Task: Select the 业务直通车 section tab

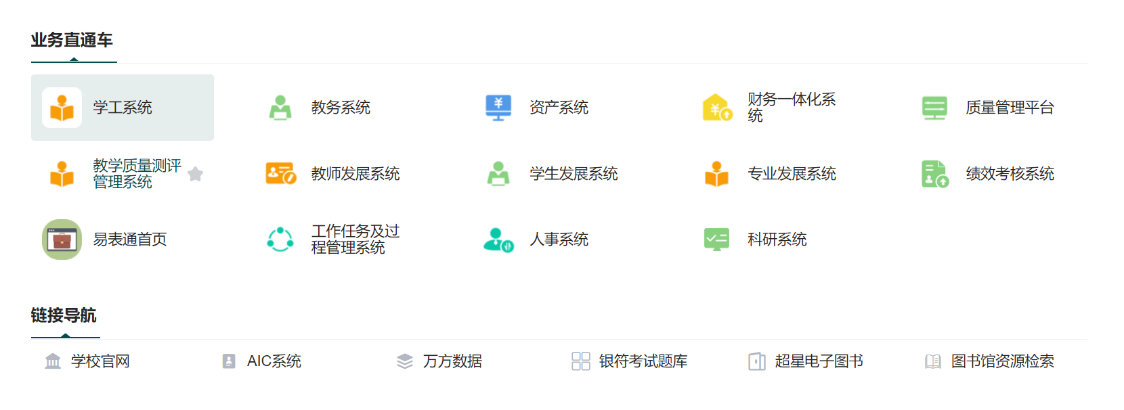Action: click(x=72, y=41)
